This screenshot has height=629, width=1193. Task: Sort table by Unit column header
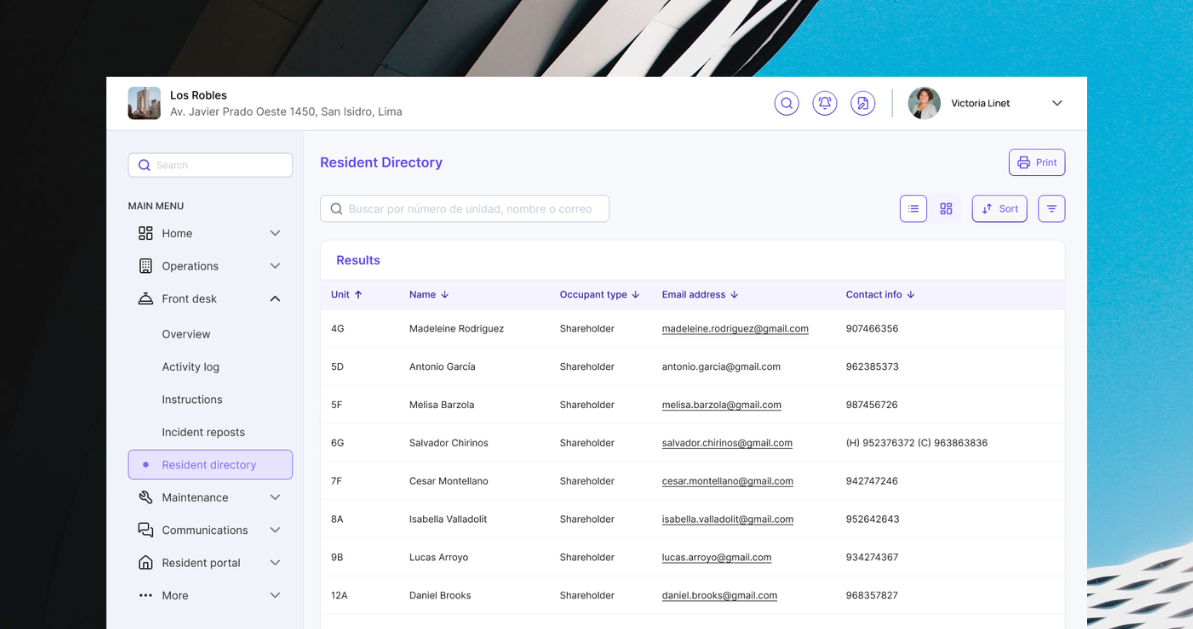[346, 294]
